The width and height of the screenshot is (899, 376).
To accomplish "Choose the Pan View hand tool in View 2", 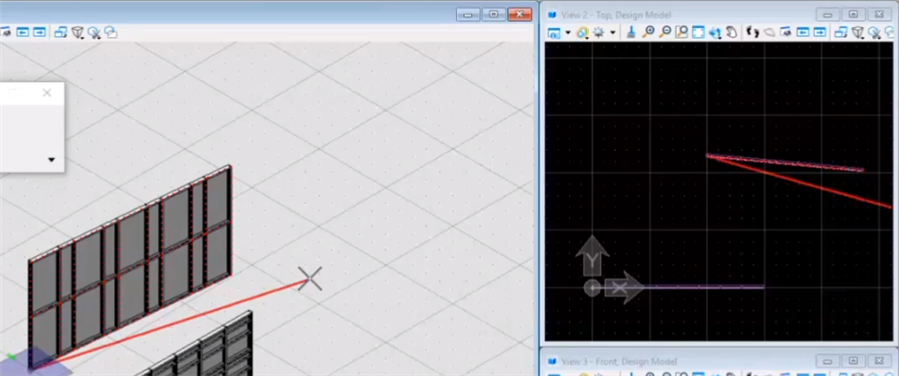I will [x=732, y=32].
